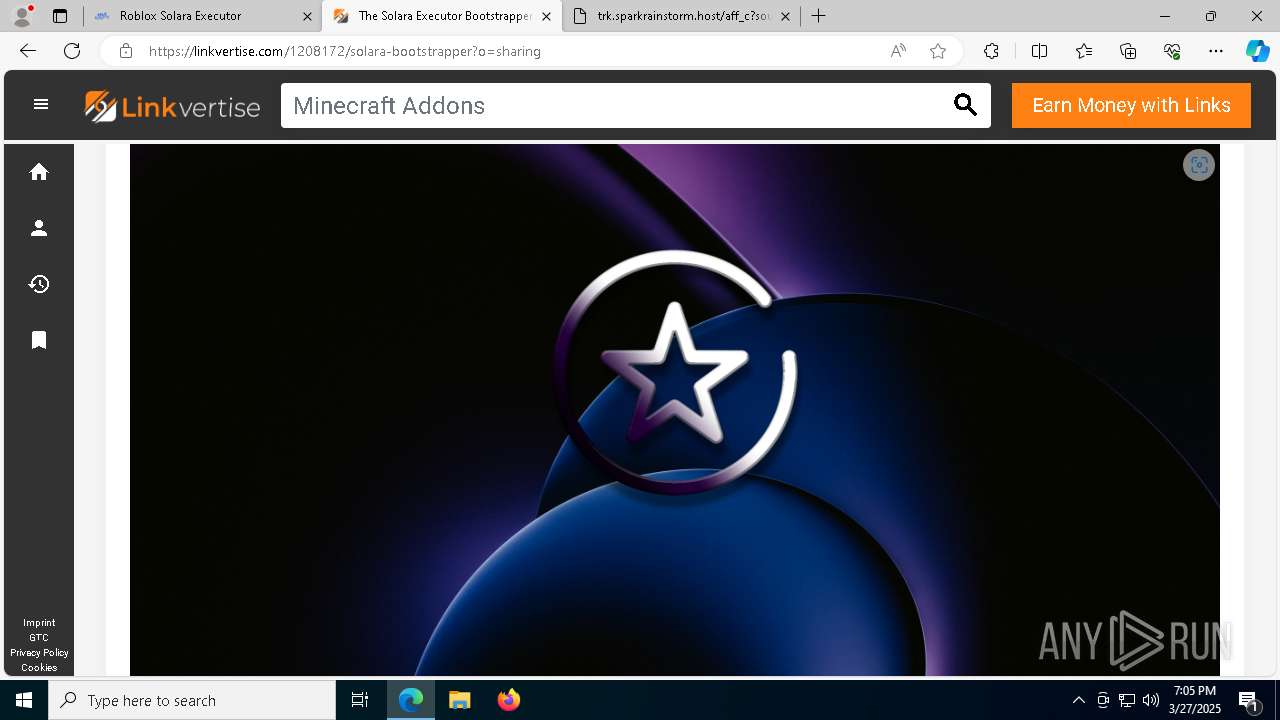Click Earn Money with Links button
This screenshot has width=1280, height=720.
1131,105
